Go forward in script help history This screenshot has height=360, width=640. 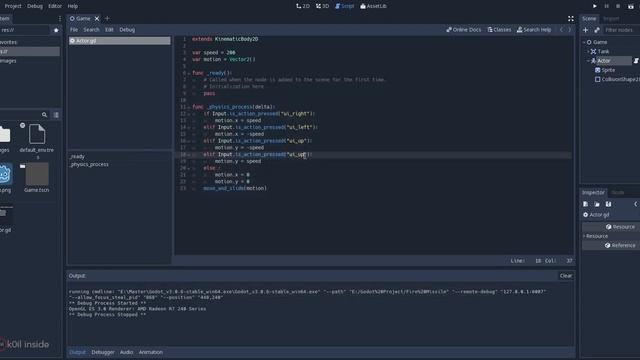(x=570, y=30)
